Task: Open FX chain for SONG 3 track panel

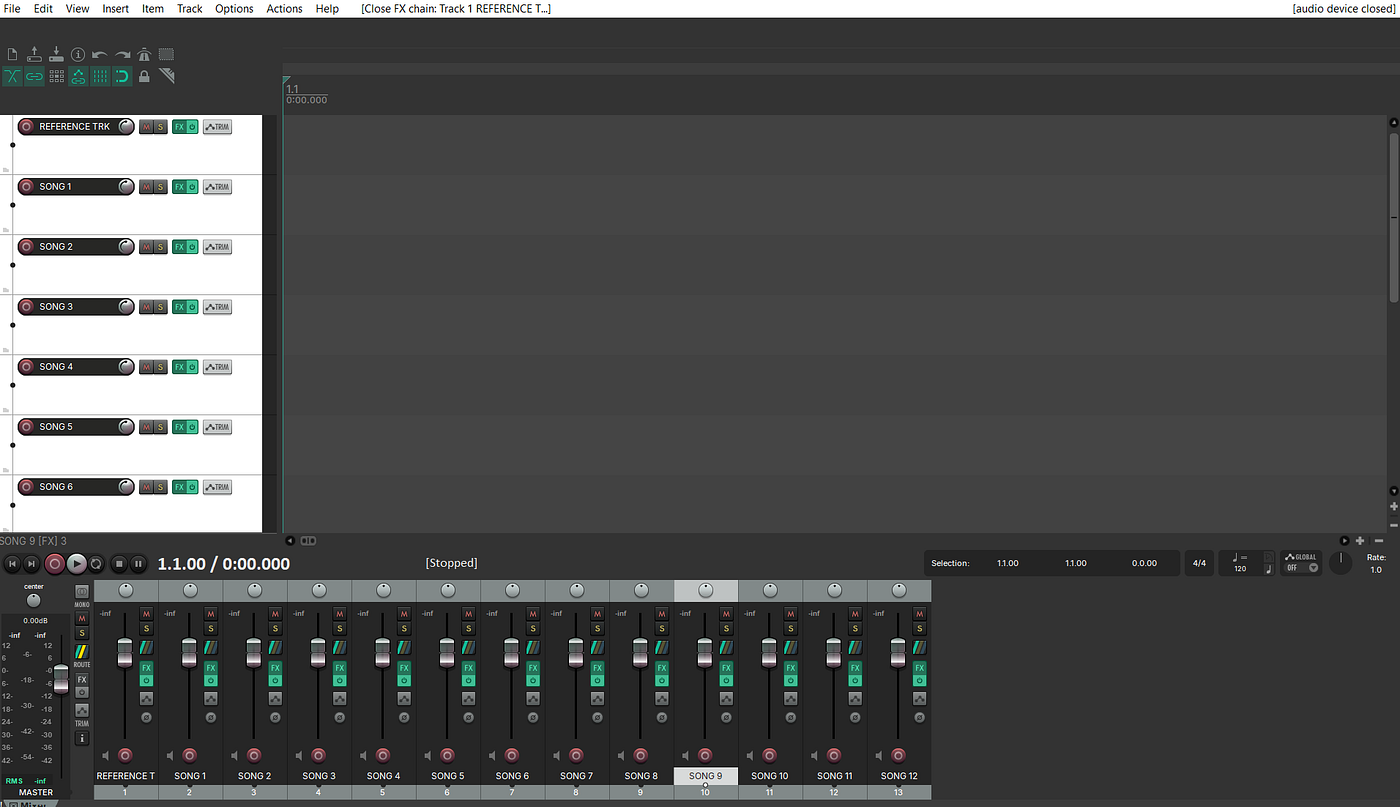Action: point(179,307)
